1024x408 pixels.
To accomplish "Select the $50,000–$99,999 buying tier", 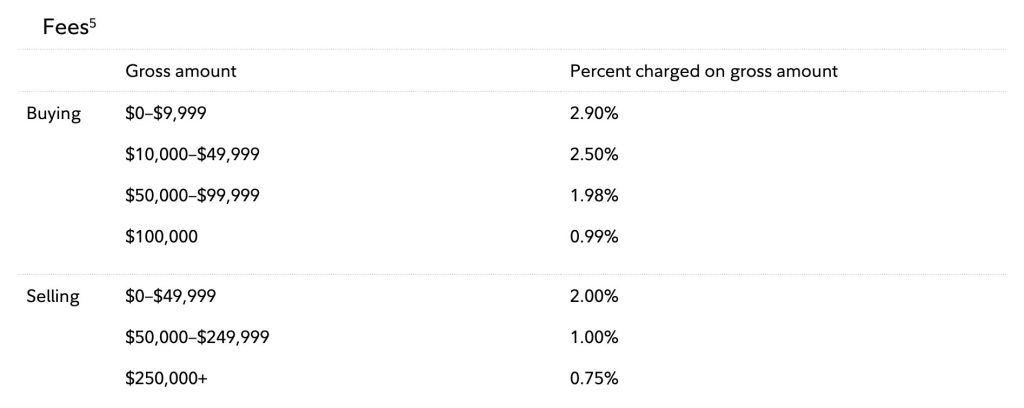I will pos(192,196).
